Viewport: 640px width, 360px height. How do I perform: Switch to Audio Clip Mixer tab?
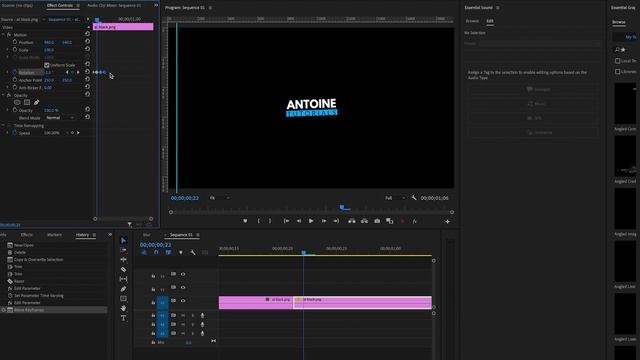tap(114, 5)
